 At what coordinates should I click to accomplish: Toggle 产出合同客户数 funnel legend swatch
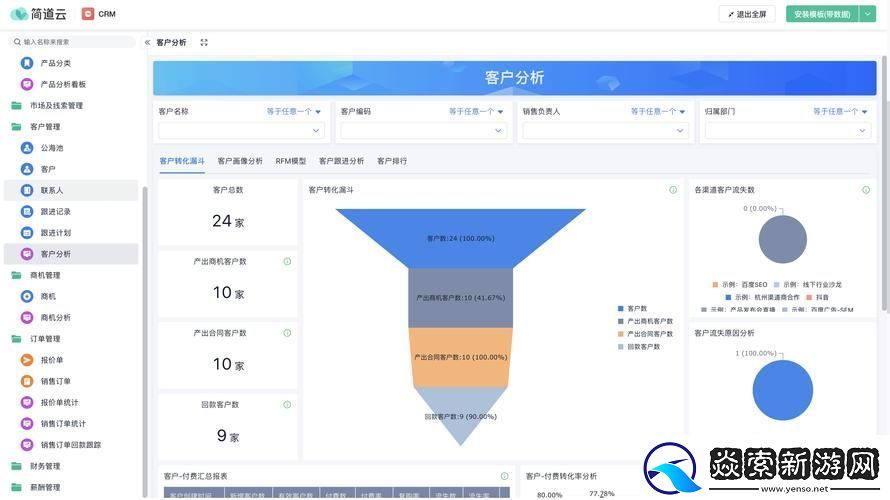pos(620,334)
